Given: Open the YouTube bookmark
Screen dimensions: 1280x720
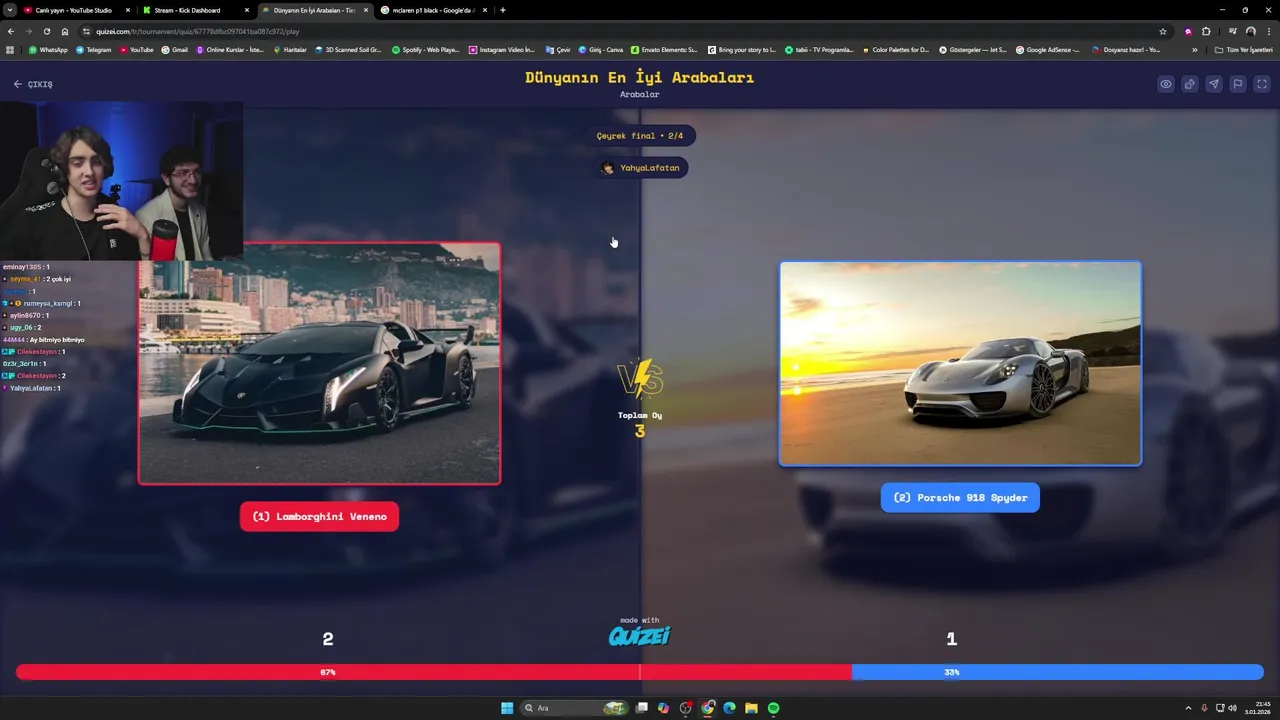Looking at the screenshot, I should 137,49.
